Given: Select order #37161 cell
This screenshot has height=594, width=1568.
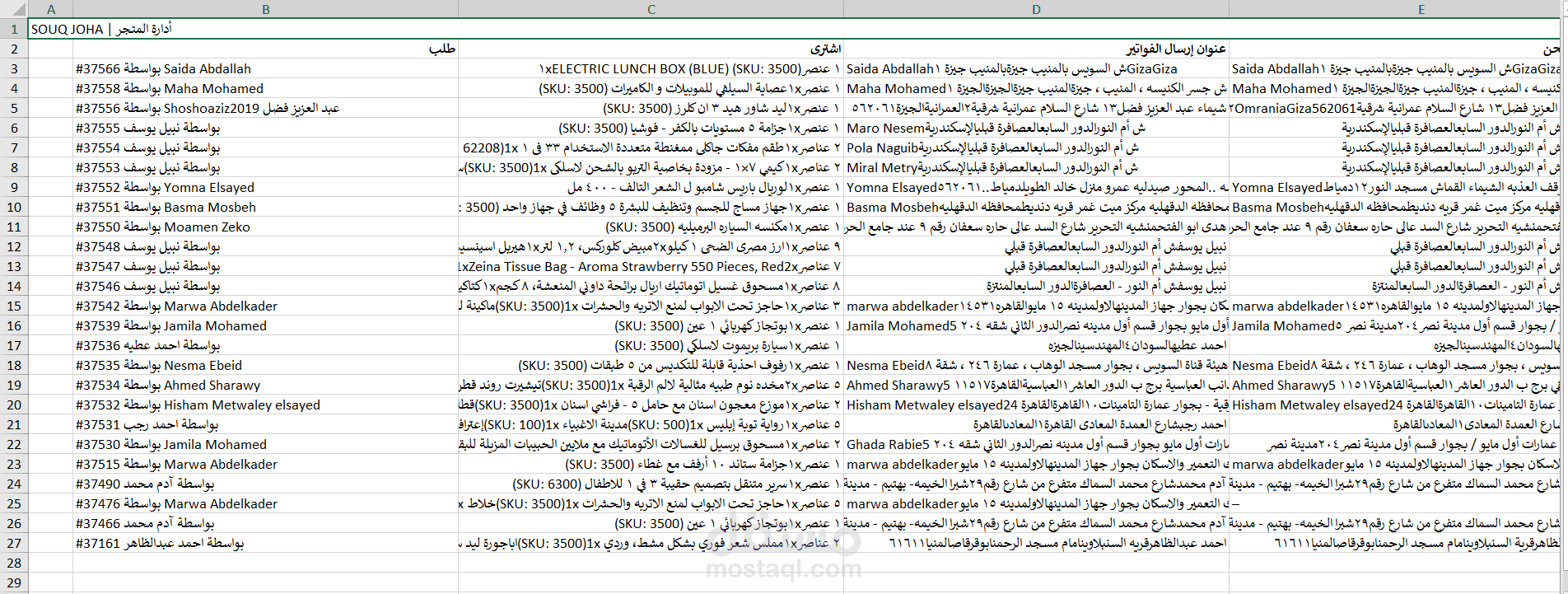Looking at the screenshot, I should 265,543.
